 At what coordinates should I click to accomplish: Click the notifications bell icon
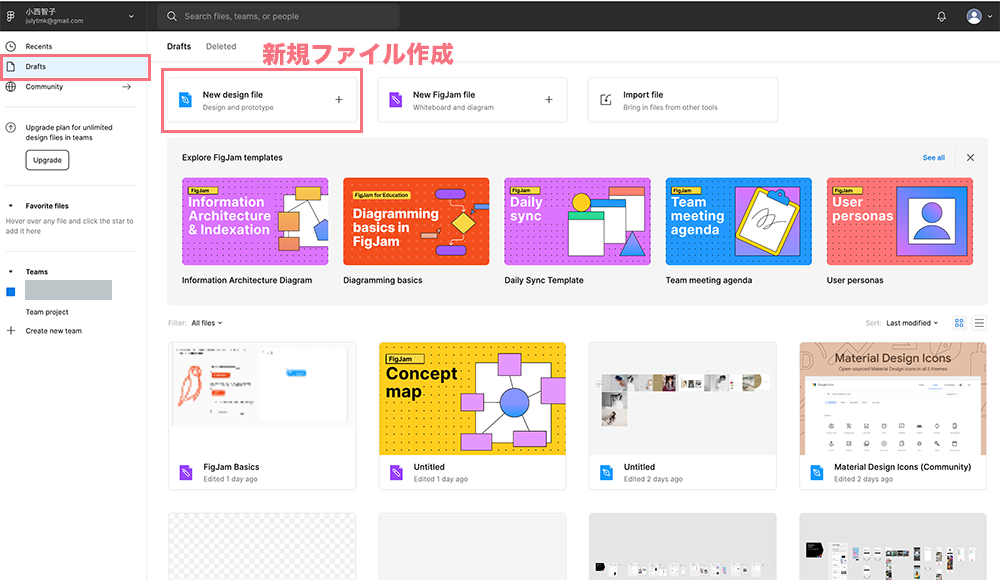pos(941,16)
